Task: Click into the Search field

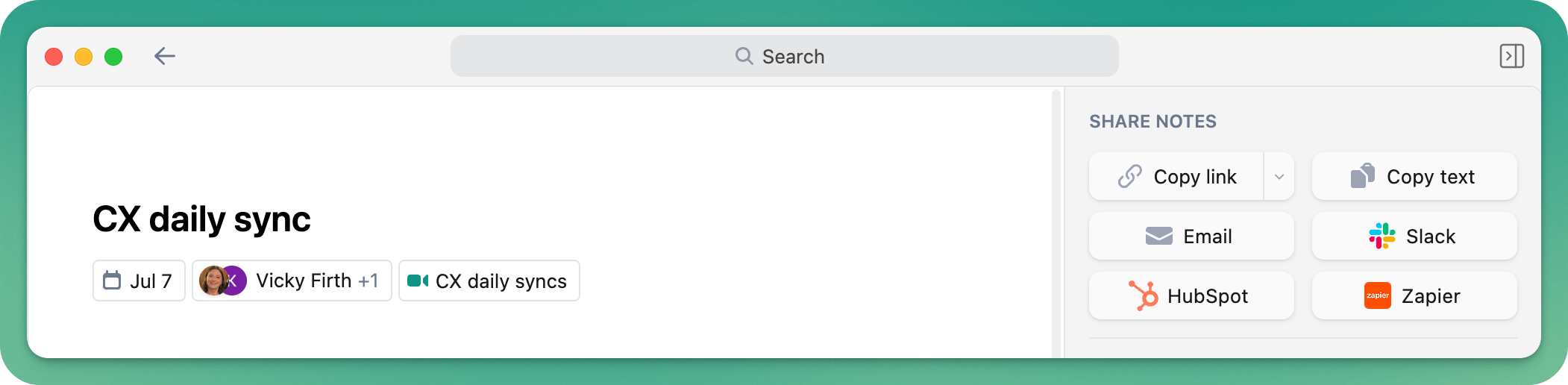Action: [x=784, y=56]
